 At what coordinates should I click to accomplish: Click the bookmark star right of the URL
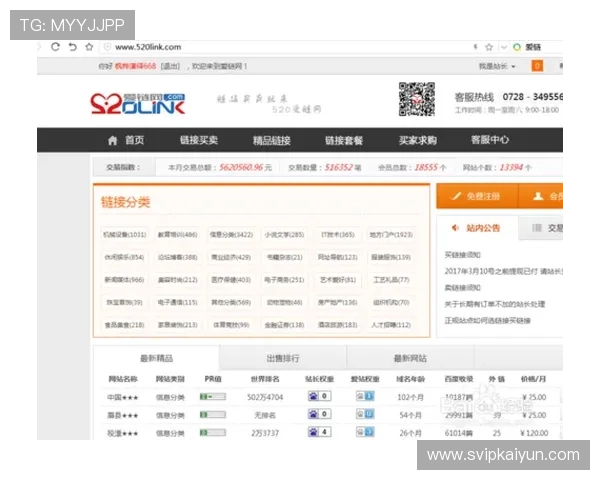(489, 47)
